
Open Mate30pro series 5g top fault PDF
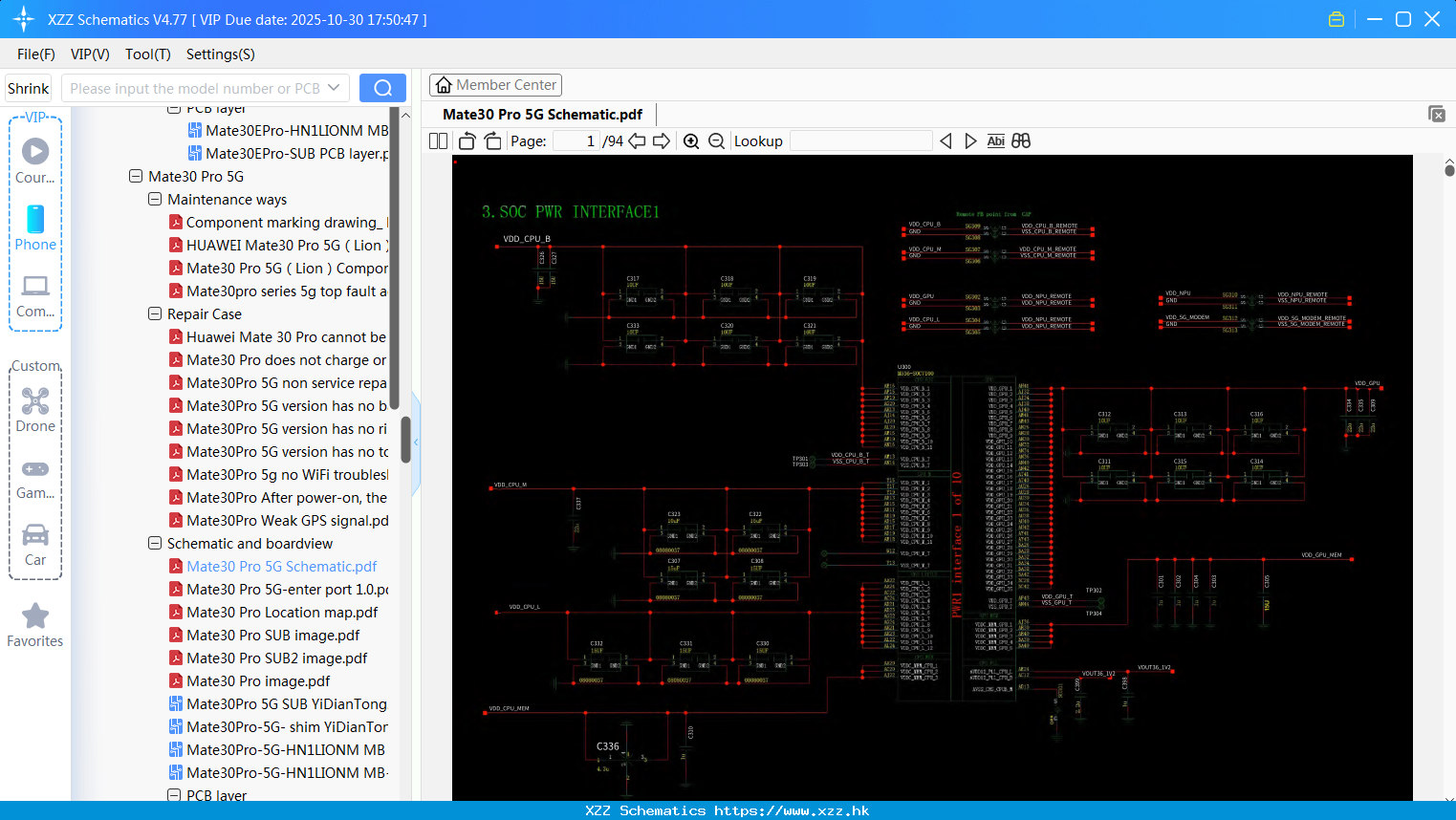click(278, 291)
